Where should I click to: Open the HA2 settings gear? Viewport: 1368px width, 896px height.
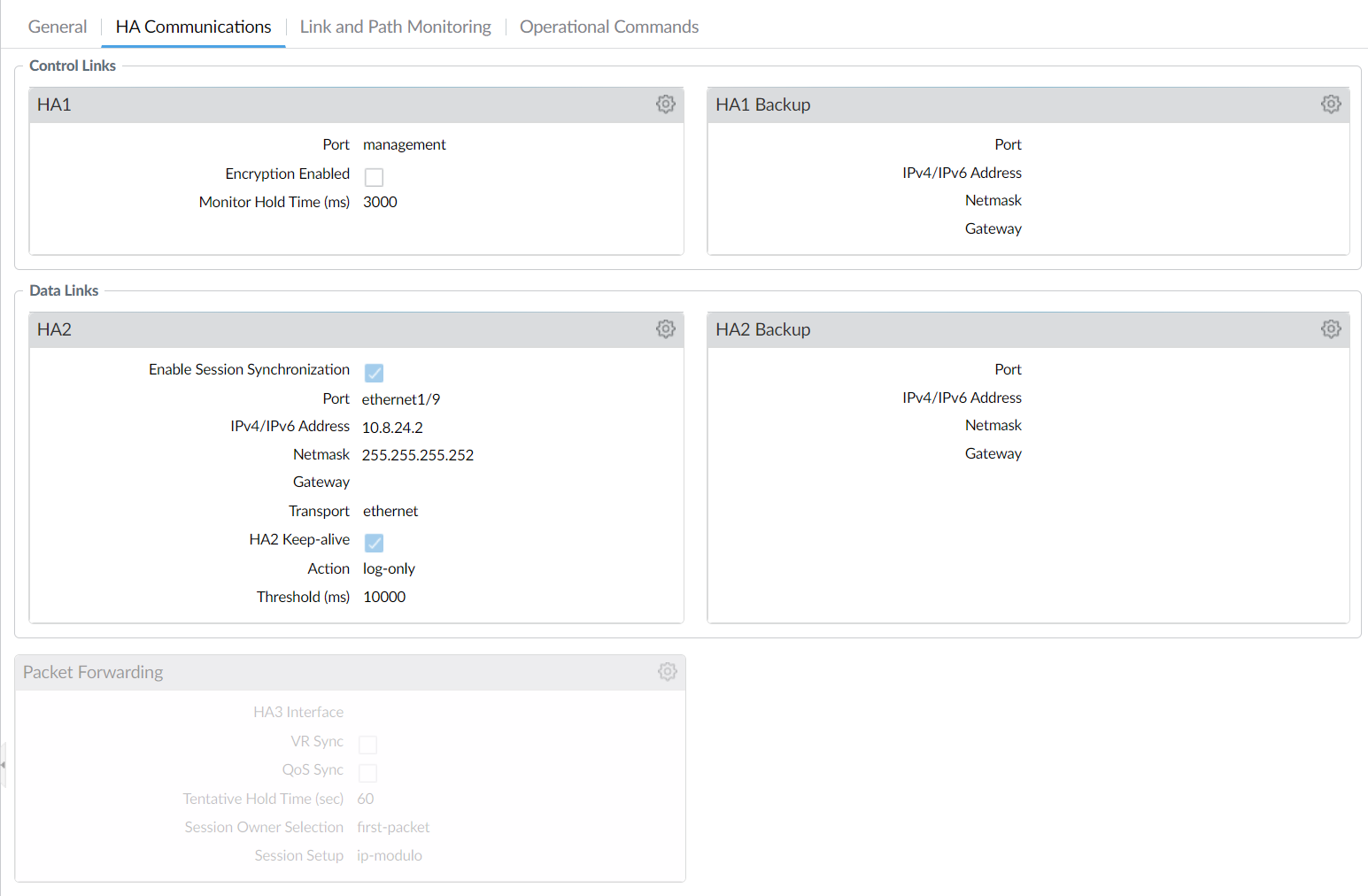[665, 328]
